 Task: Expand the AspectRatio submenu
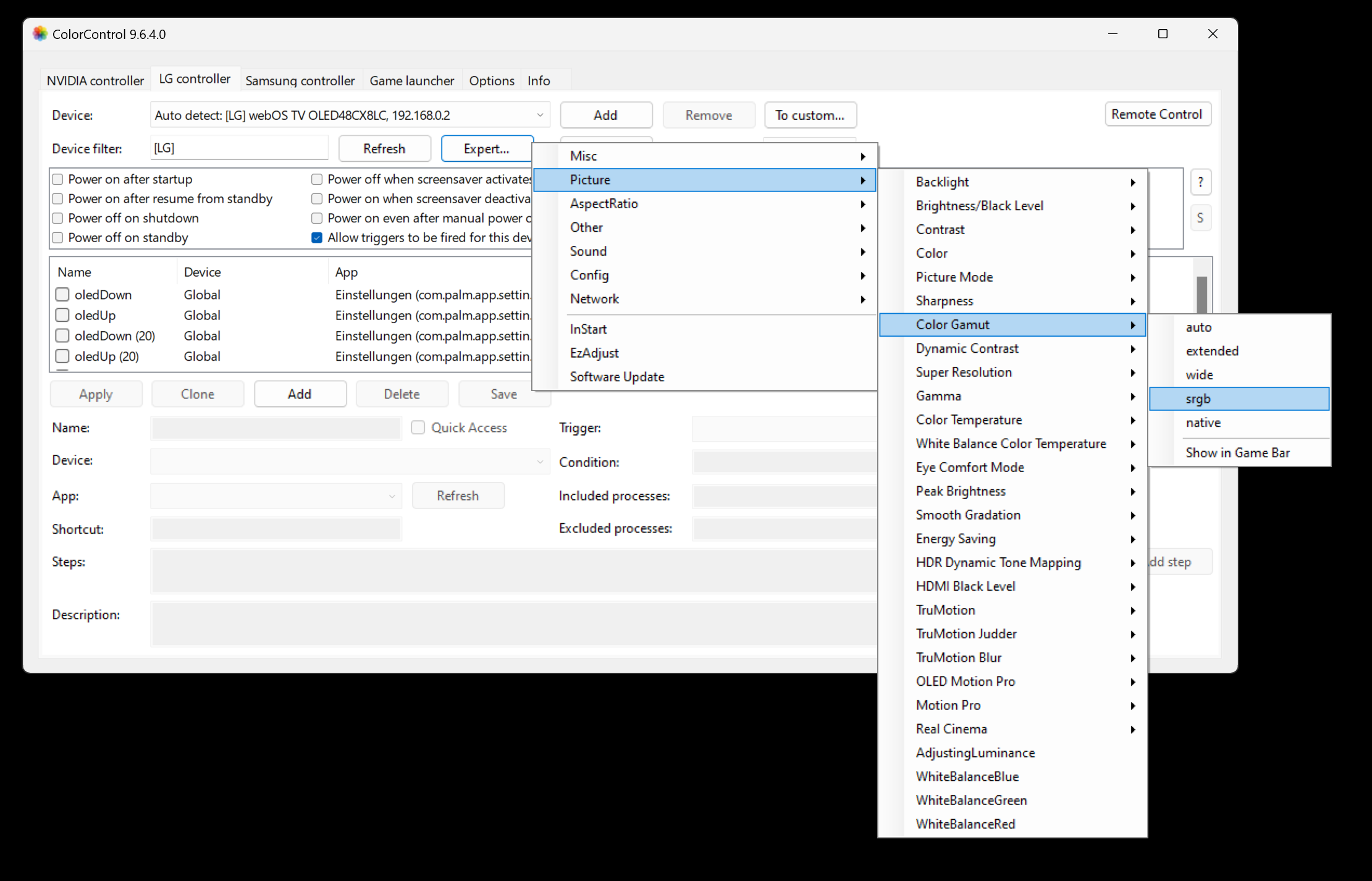click(704, 204)
